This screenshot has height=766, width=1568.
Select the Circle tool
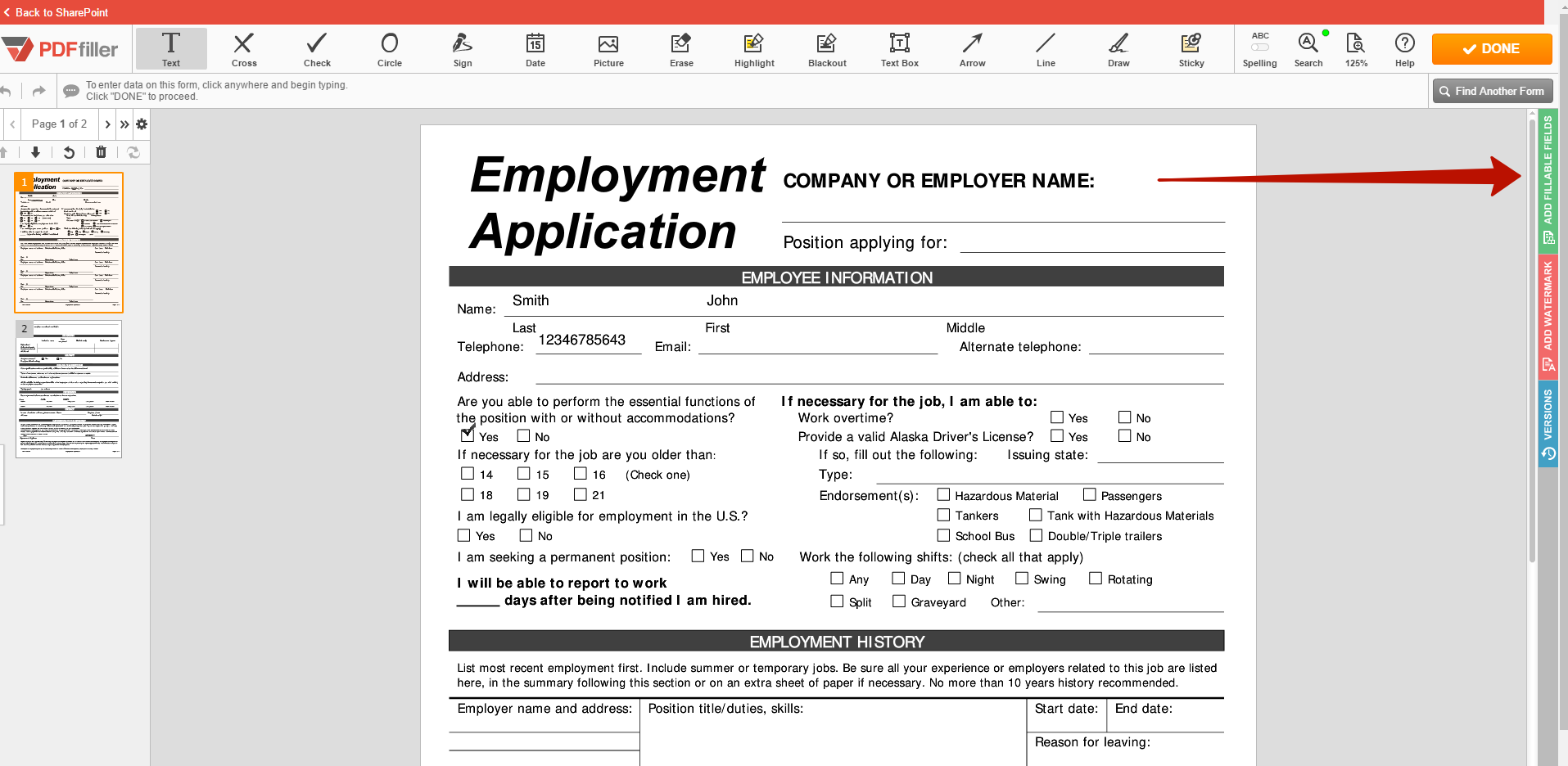click(390, 48)
